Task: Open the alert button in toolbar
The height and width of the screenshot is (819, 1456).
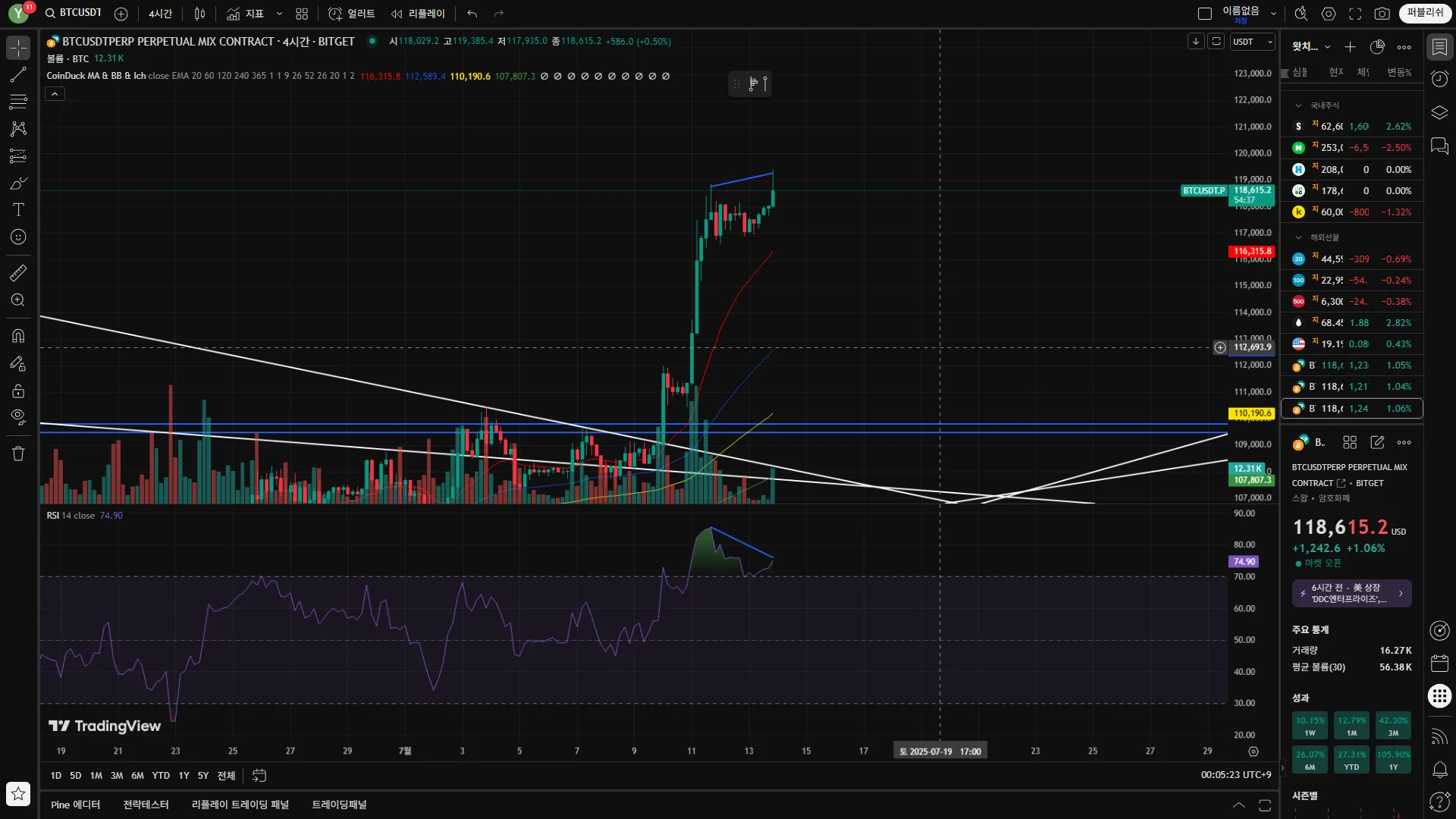Action: click(x=351, y=14)
